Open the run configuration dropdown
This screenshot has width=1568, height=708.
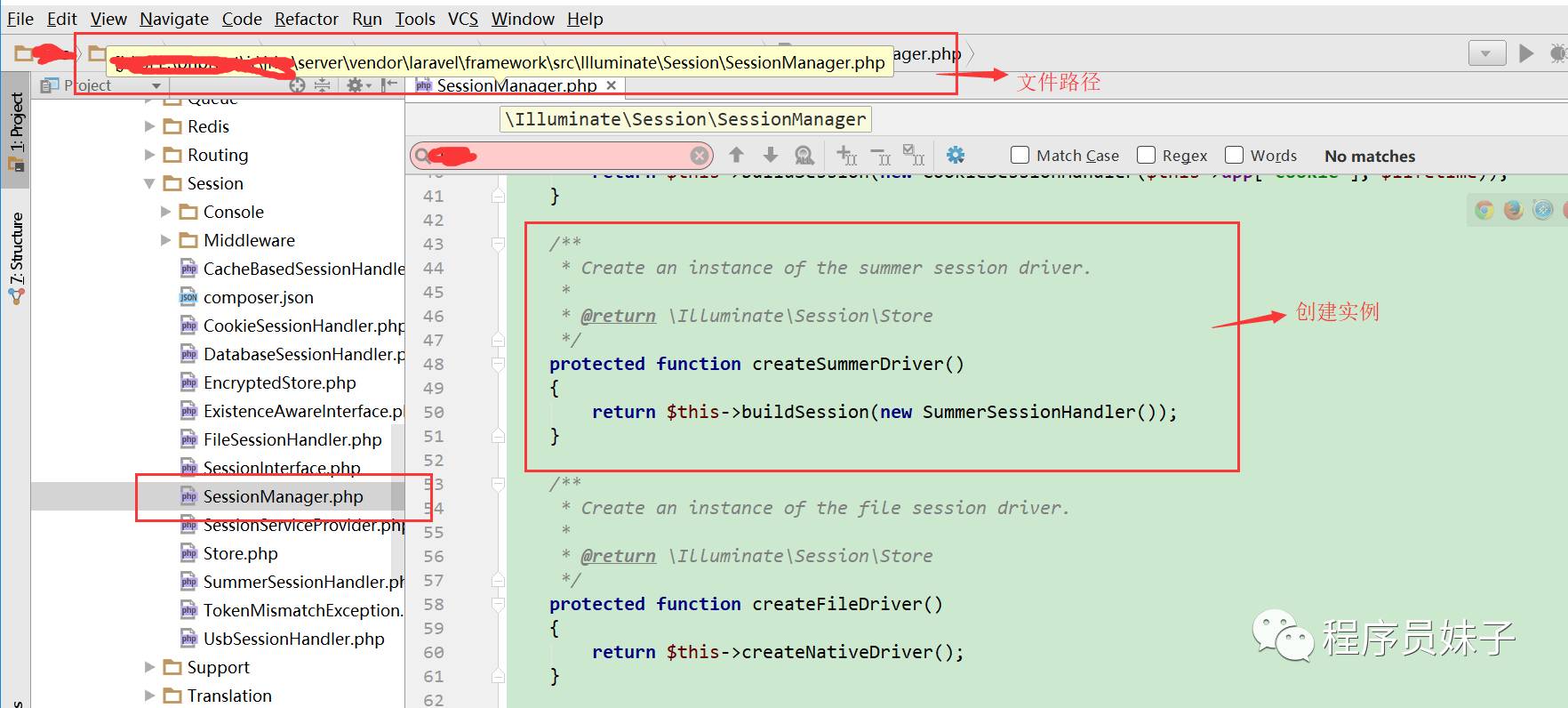coord(1486,53)
